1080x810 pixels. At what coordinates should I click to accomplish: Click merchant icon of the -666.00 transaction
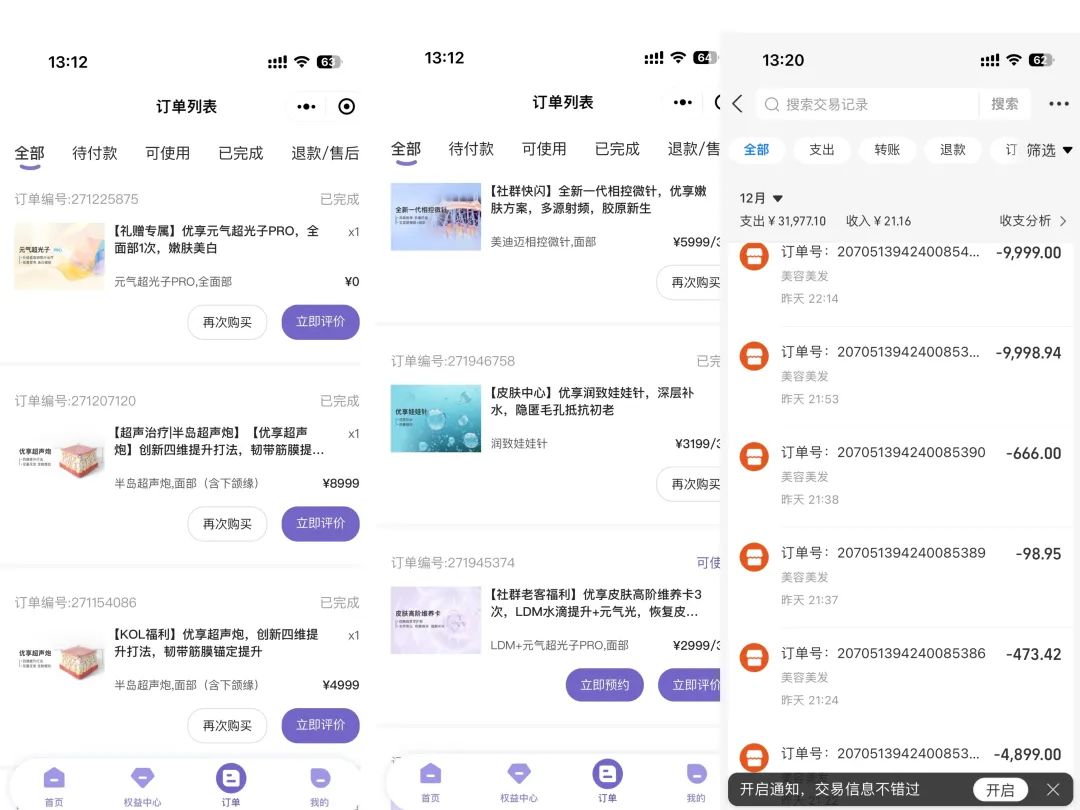(x=754, y=457)
